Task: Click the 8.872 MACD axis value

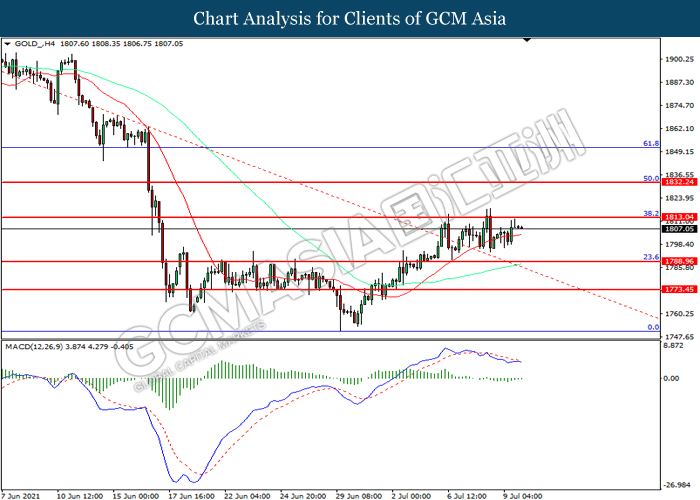Action: coord(678,346)
